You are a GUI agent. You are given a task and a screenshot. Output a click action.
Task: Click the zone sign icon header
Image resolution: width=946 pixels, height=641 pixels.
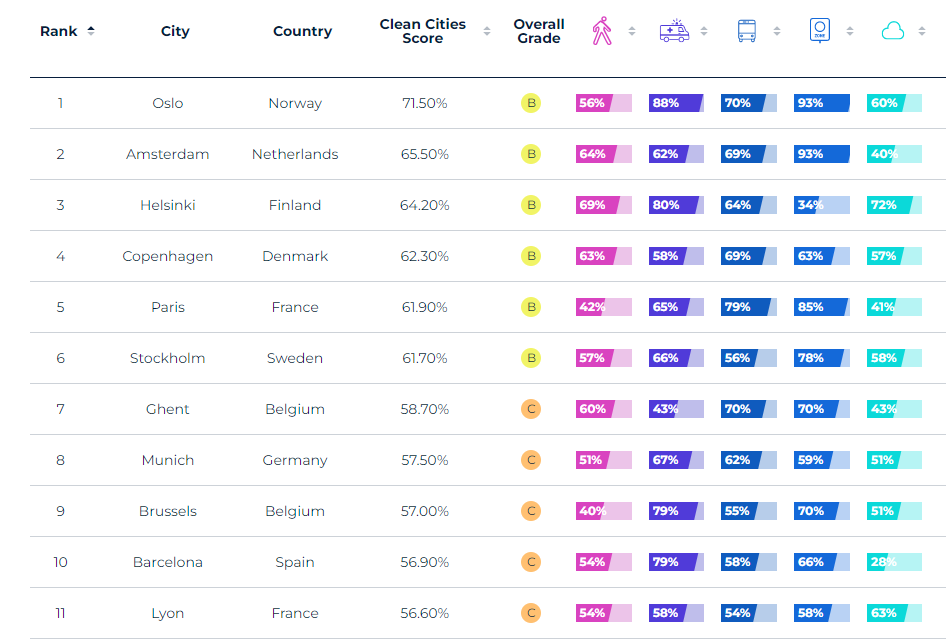820,31
